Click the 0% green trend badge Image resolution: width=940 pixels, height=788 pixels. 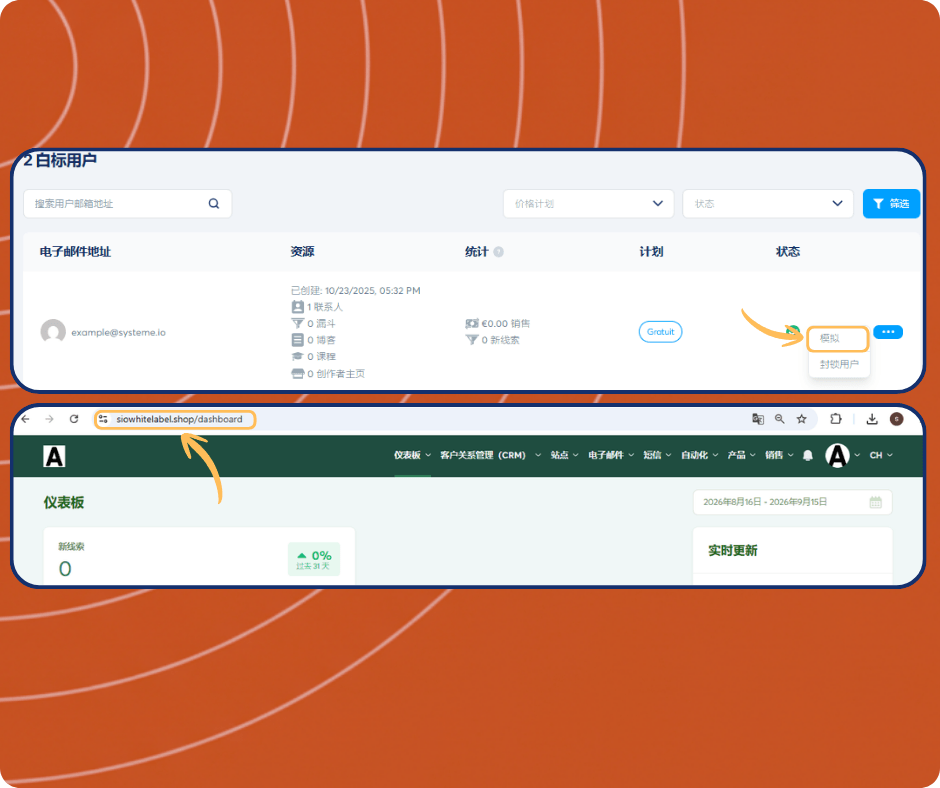[314, 559]
